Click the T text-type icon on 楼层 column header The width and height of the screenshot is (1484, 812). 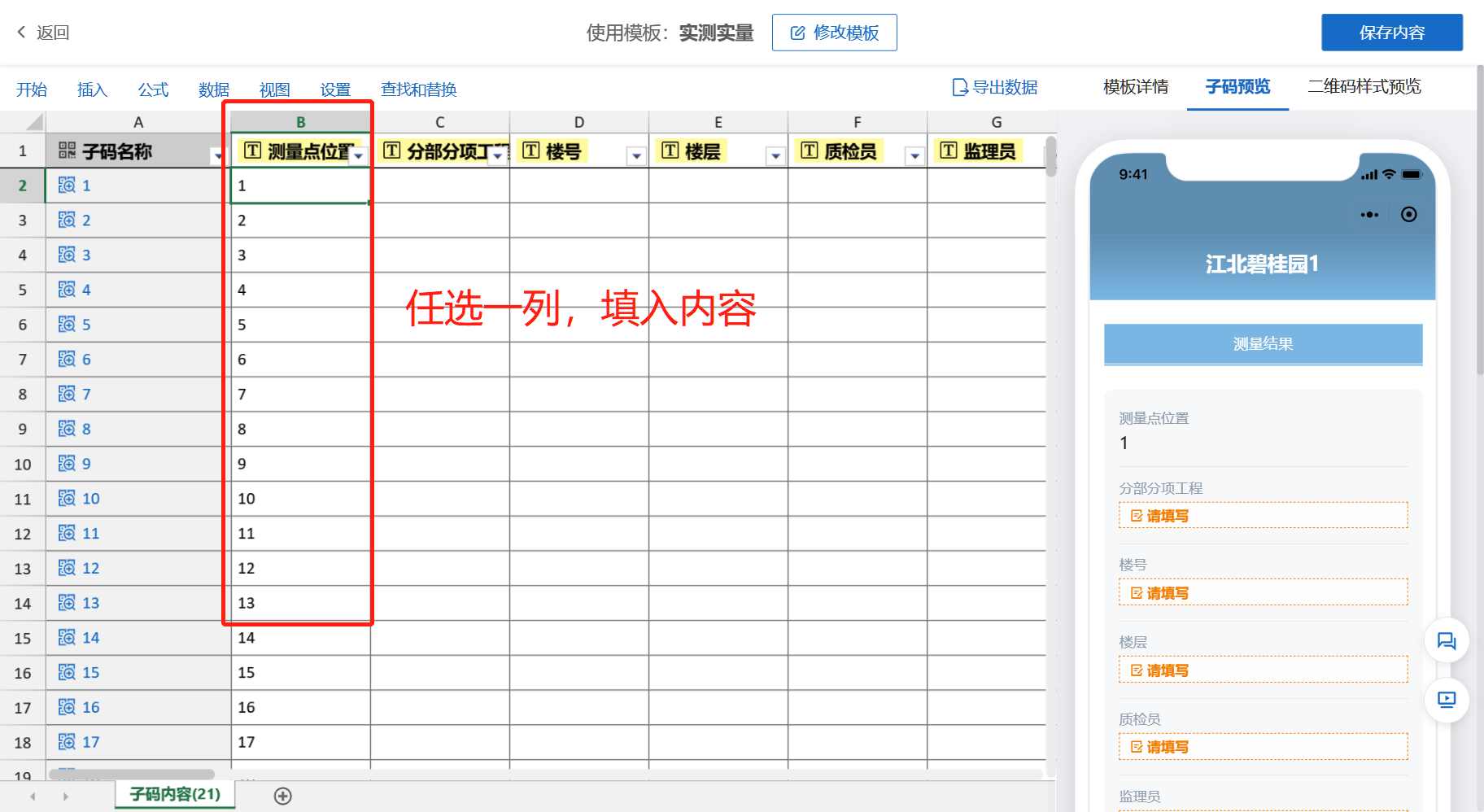(670, 151)
